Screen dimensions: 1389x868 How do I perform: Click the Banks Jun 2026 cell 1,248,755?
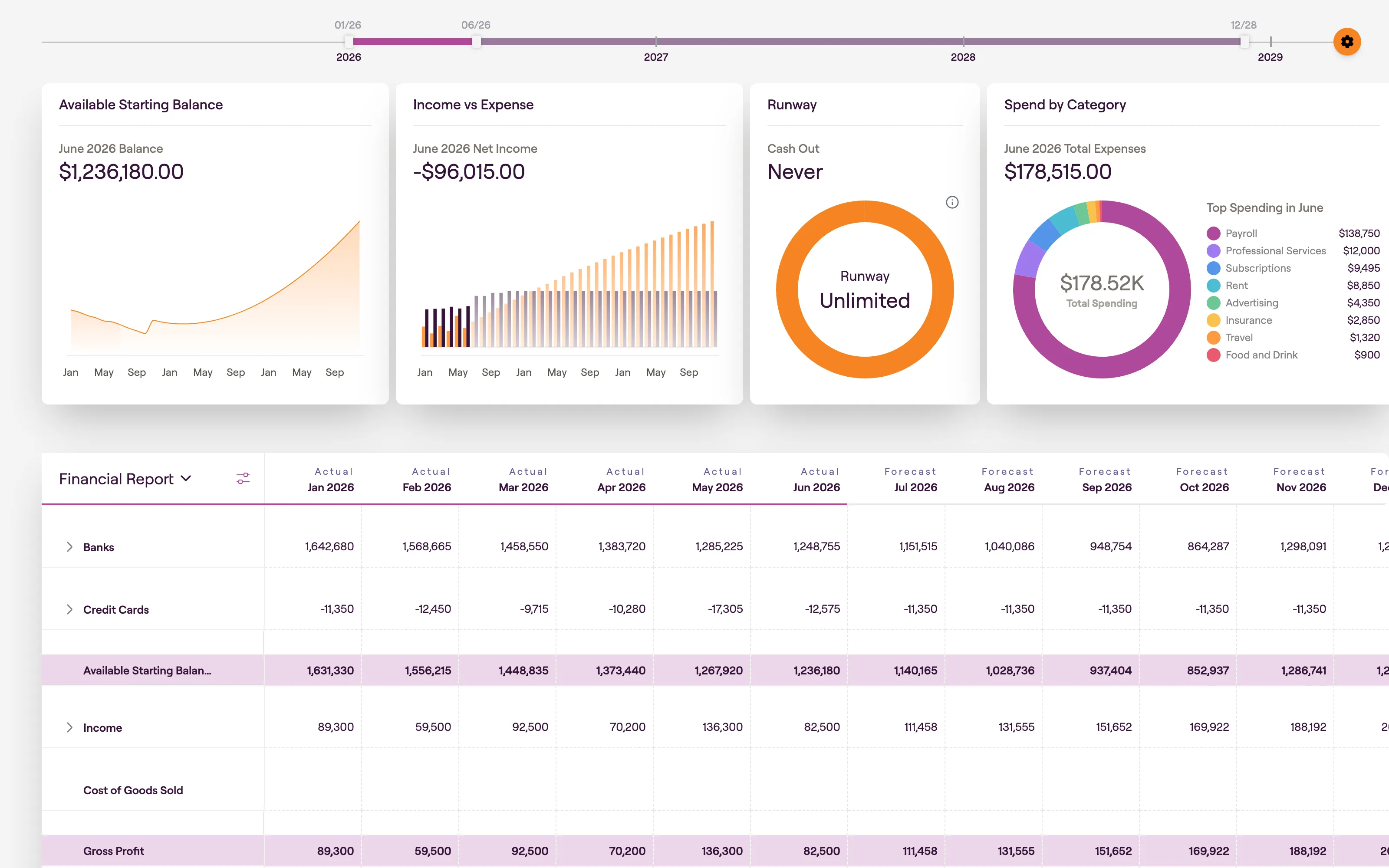[x=817, y=546]
